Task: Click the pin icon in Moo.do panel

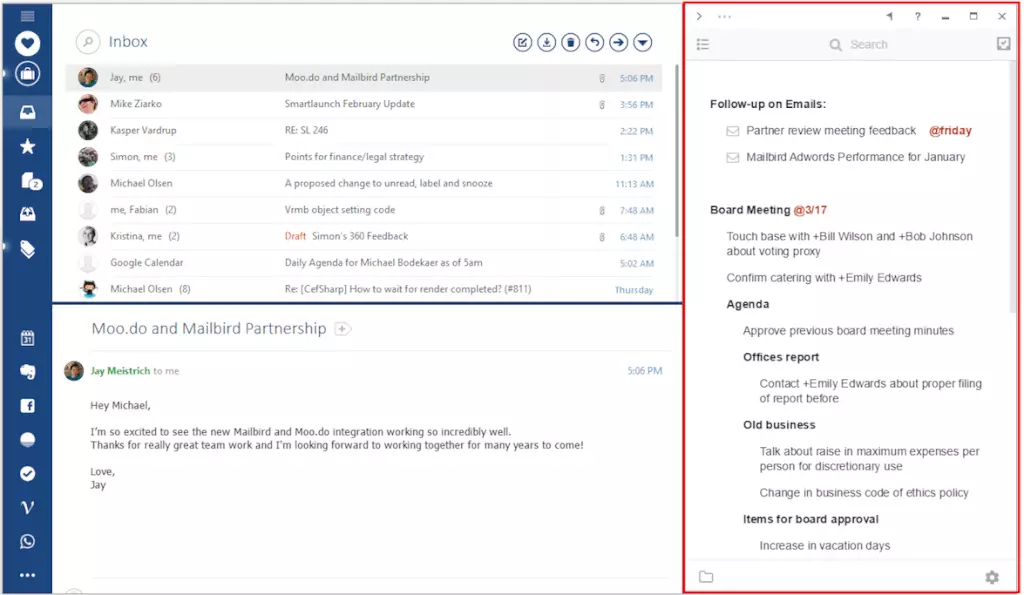Action: (x=889, y=16)
